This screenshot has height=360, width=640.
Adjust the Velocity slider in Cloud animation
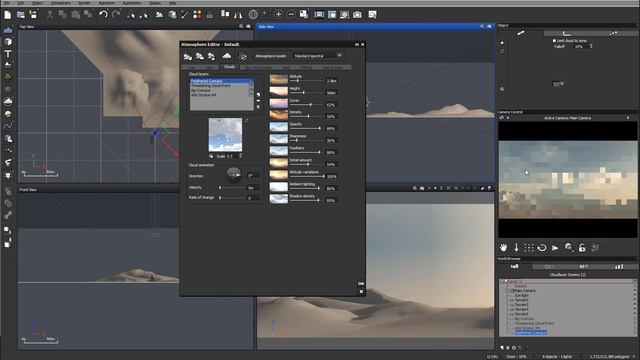tap(232, 187)
